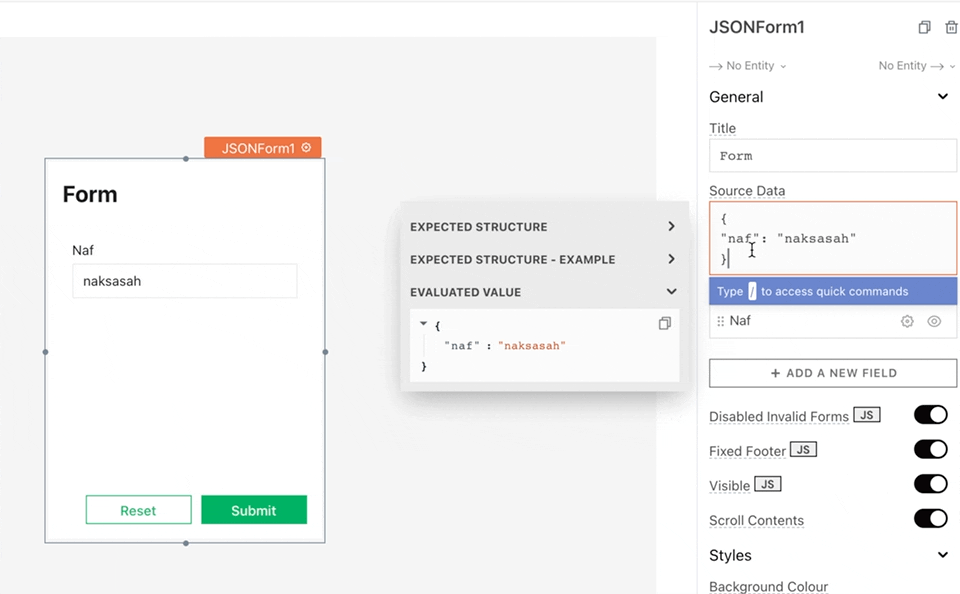This screenshot has width=960, height=594.
Task: Delete the JSONForm1 widget
Action: click(x=951, y=27)
